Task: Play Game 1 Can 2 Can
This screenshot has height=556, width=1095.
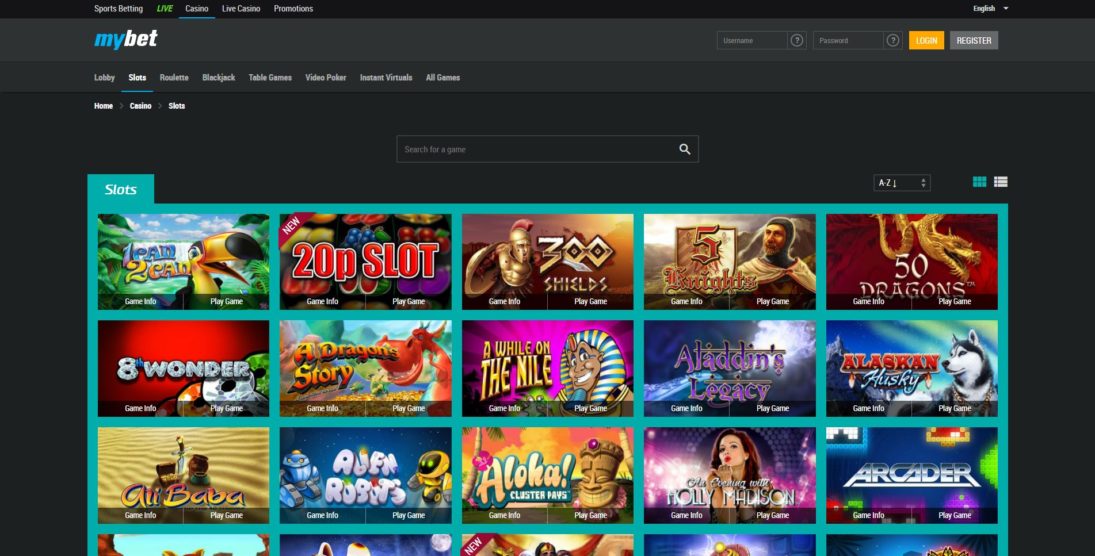Action: click(226, 302)
